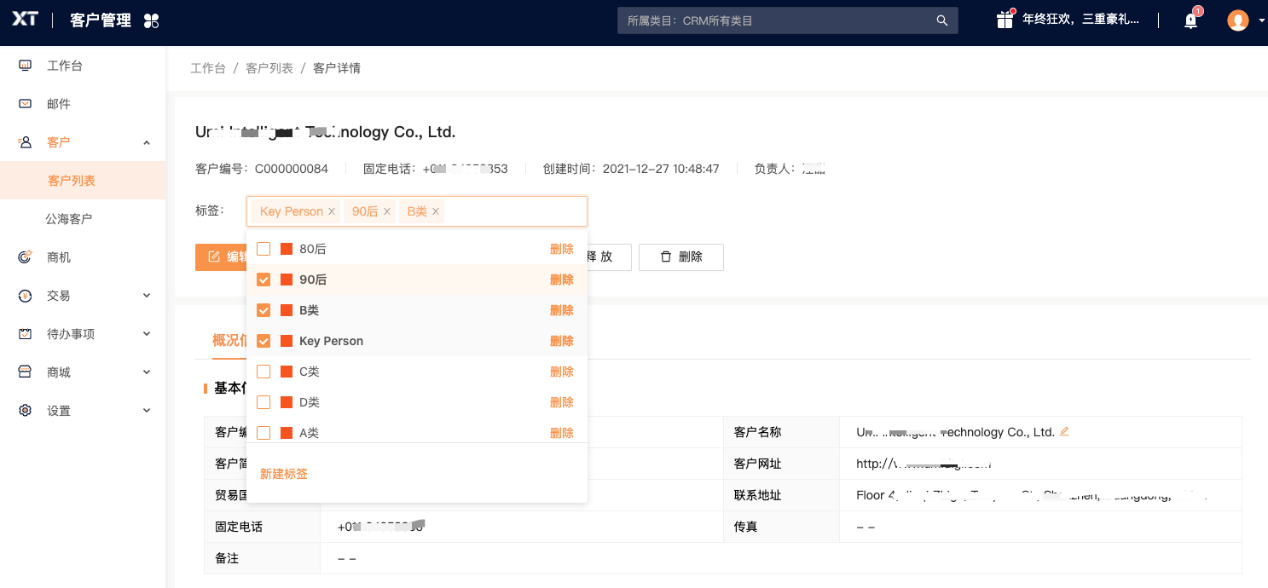
Task: Click the search magnifier icon
Action: pyautogui.click(x=941, y=20)
